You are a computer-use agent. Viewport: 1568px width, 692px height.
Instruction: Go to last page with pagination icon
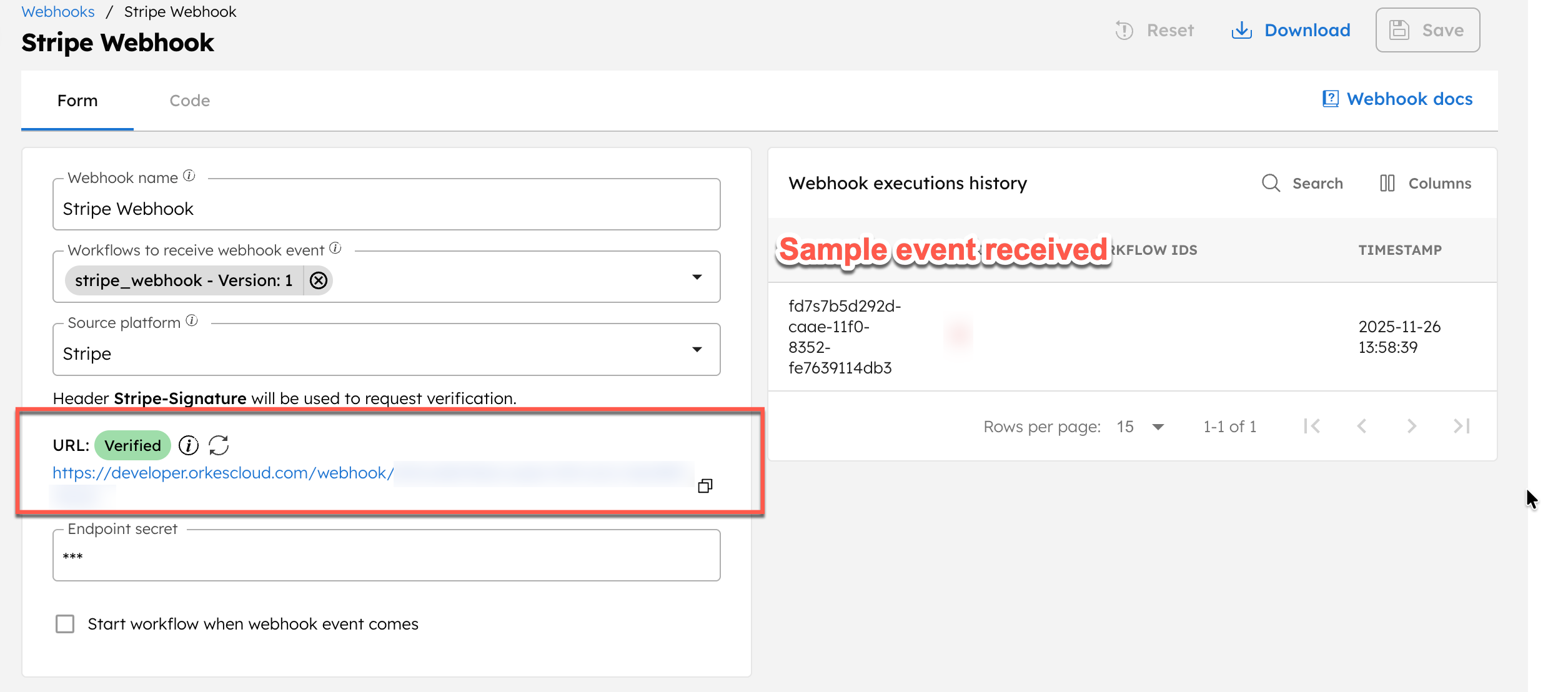pyautogui.click(x=1462, y=426)
